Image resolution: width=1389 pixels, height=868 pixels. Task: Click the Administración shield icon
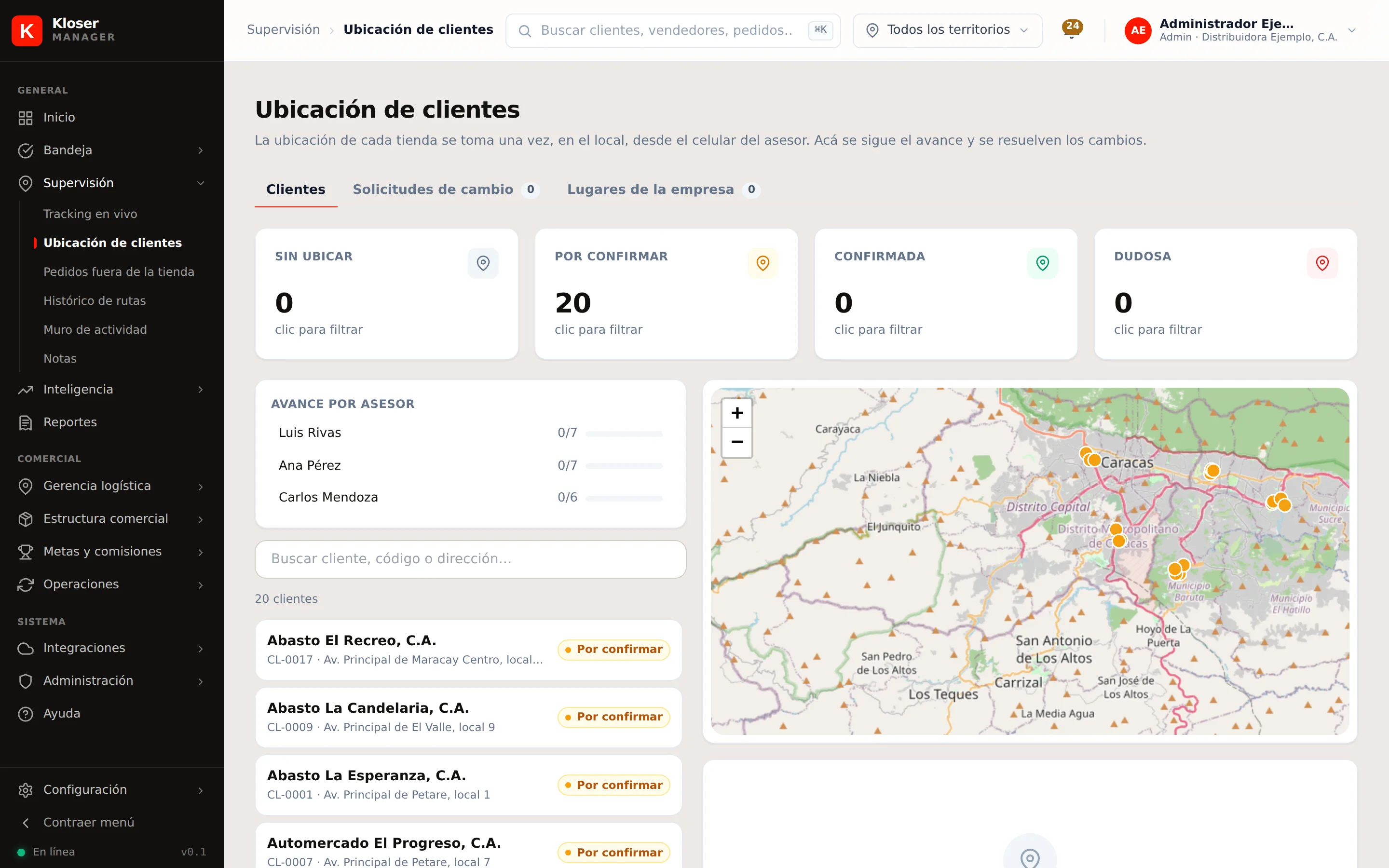pos(25,681)
